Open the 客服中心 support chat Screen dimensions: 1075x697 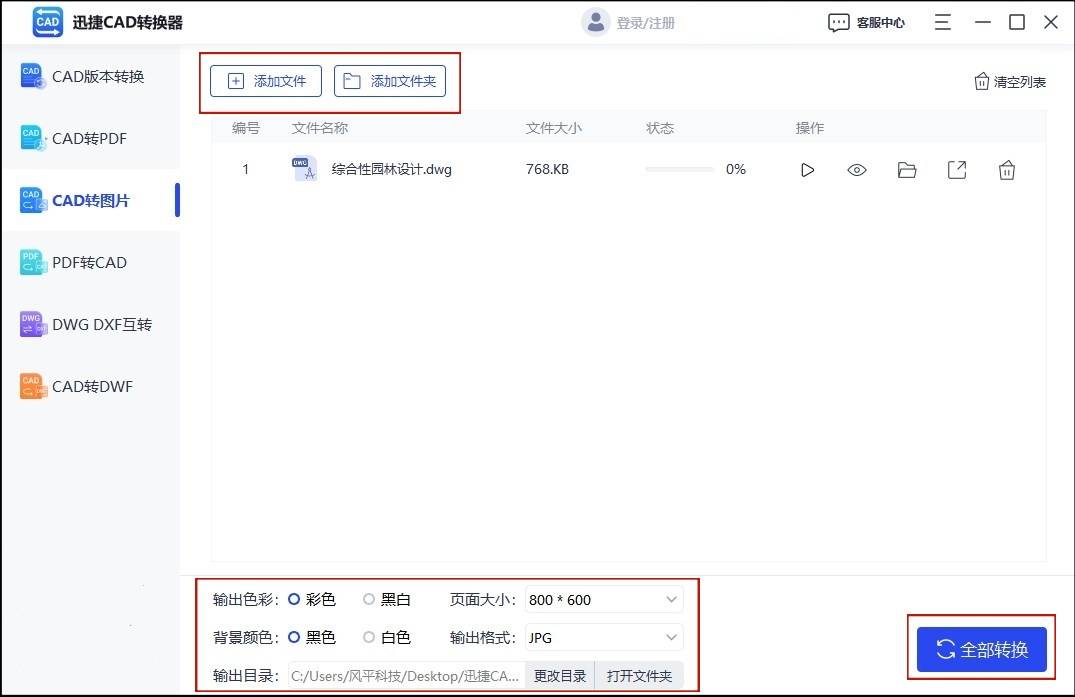(x=867, y=23)
